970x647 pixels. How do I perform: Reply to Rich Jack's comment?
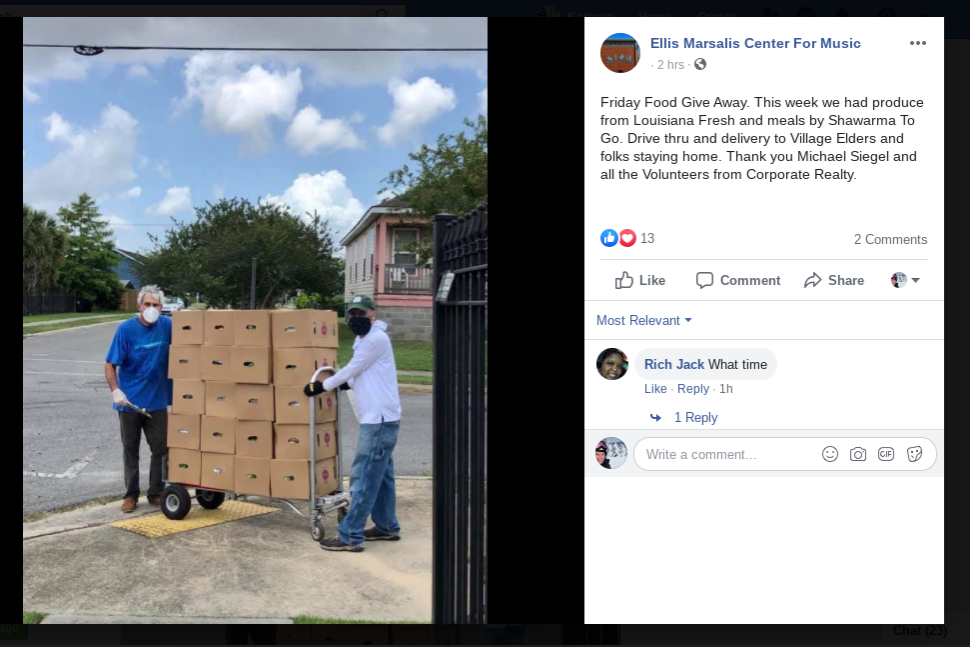(x=693, y=388)
